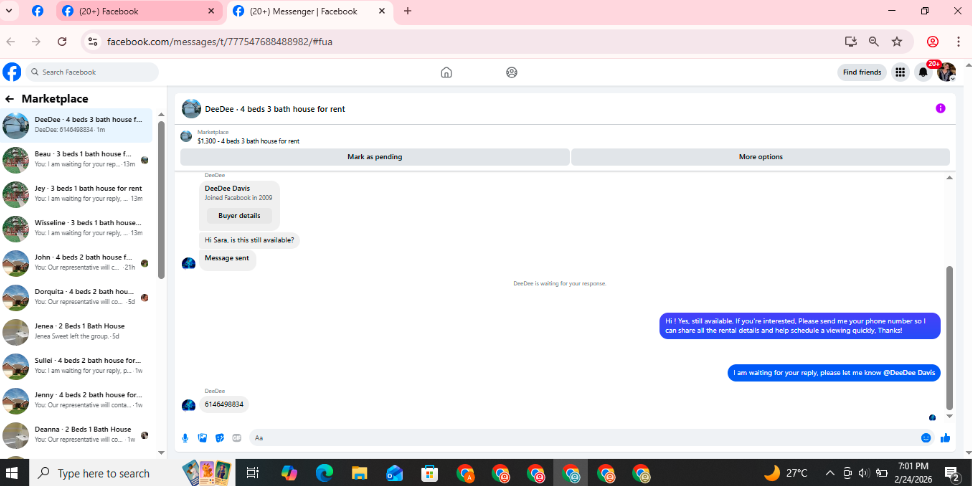
Task: Click the taskbar search box
Action: coord(104,474)
